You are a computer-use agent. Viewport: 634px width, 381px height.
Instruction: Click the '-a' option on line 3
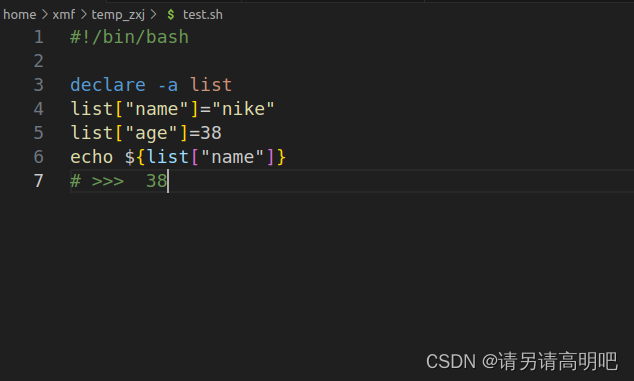pyautogui.click(x=167, y=85)
